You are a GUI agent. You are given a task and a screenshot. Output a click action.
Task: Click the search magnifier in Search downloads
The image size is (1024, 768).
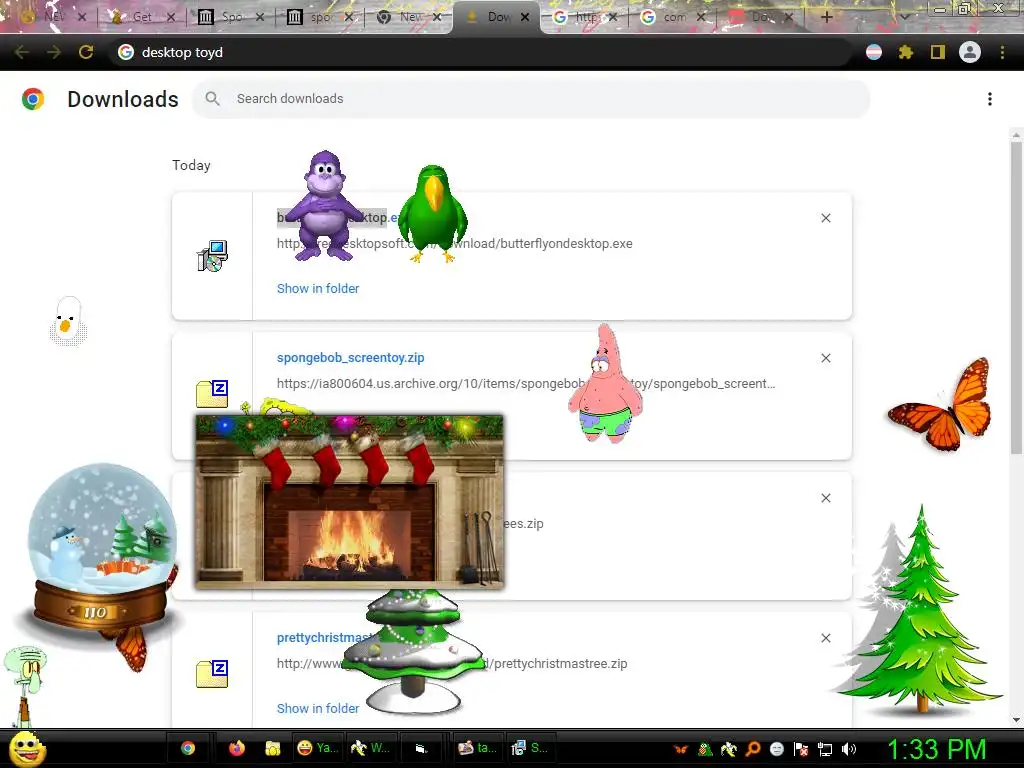point(212,99)
